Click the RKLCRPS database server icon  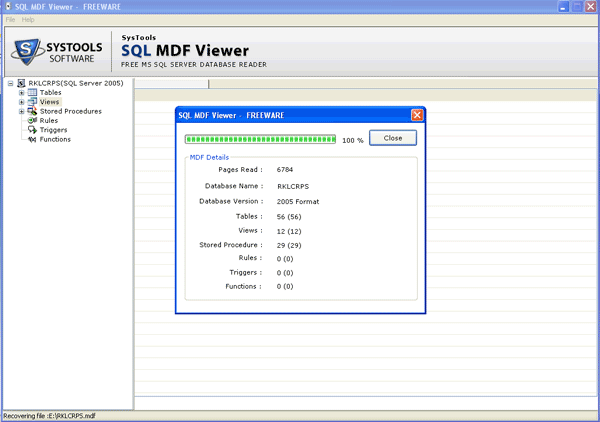click(x=21, y=83)
